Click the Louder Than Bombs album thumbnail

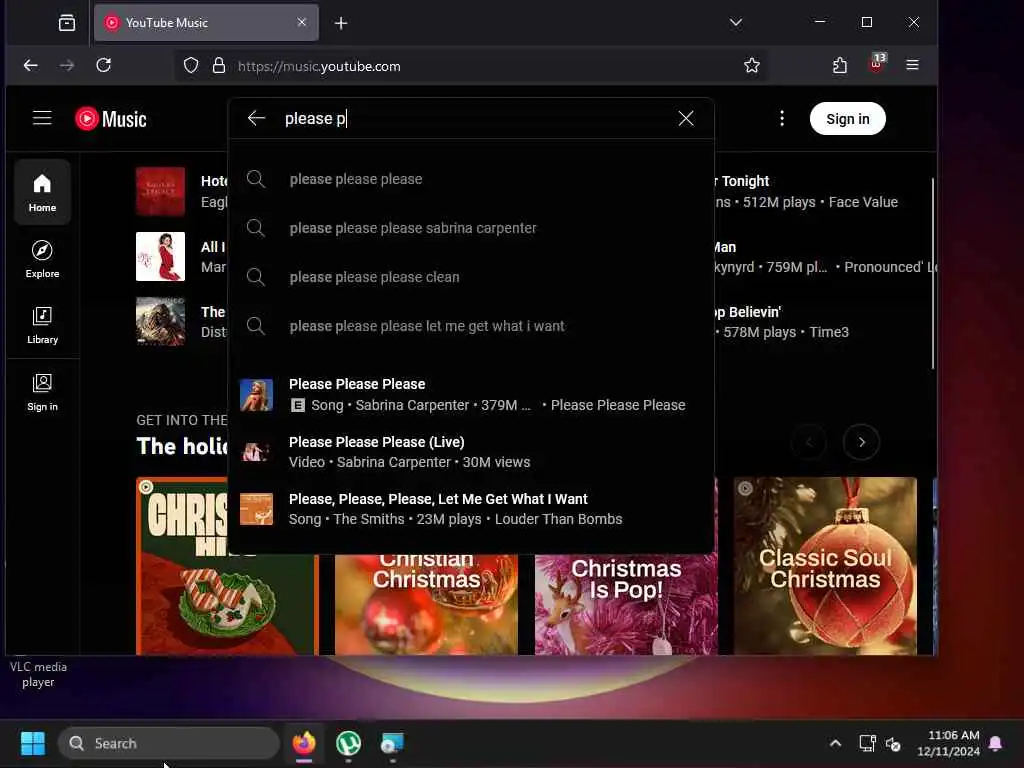(256, 509)
